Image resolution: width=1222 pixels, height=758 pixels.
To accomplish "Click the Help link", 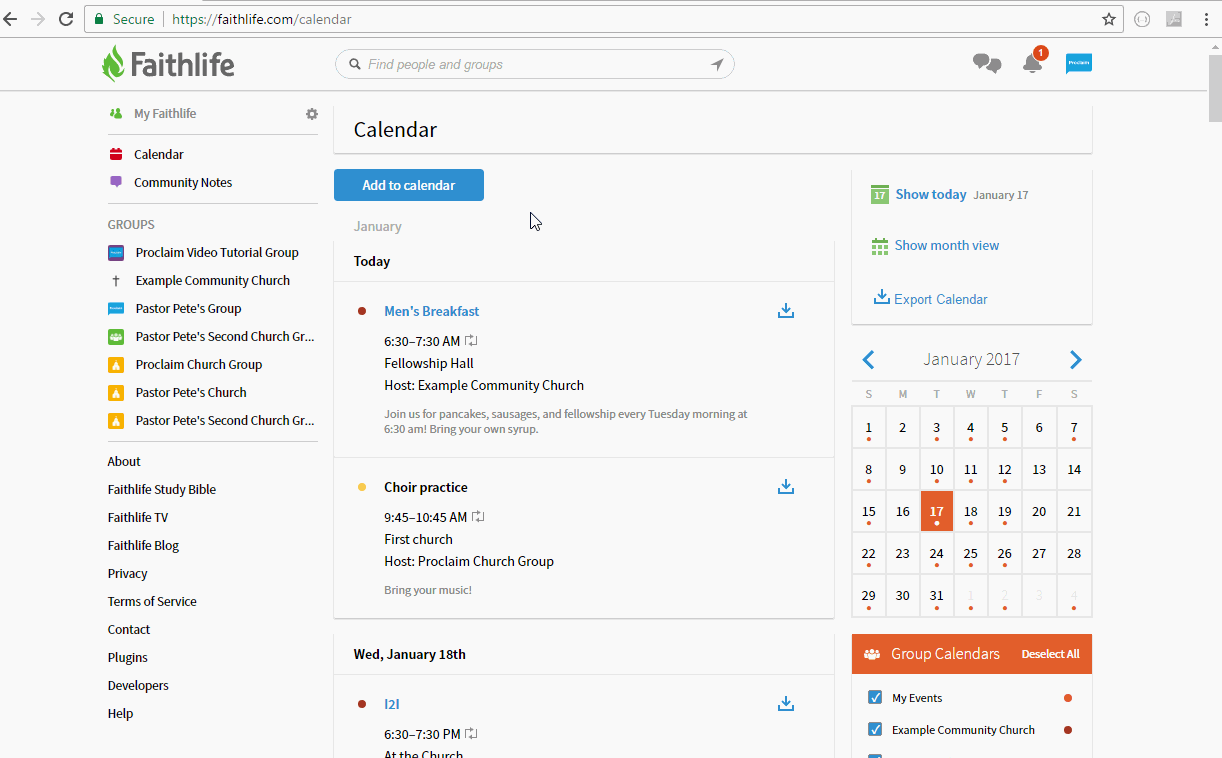I will point(120,714).
